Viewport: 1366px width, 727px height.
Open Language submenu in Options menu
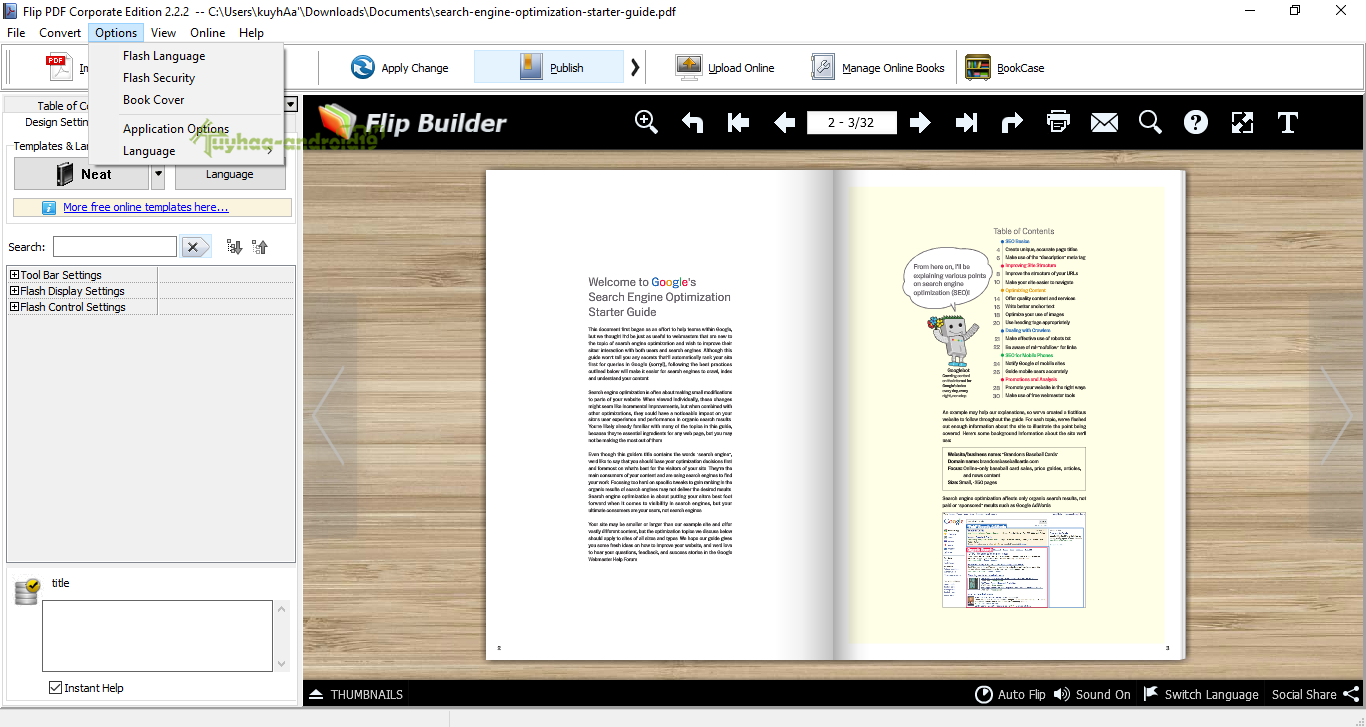pyautogui.click(x=186, y=151)
